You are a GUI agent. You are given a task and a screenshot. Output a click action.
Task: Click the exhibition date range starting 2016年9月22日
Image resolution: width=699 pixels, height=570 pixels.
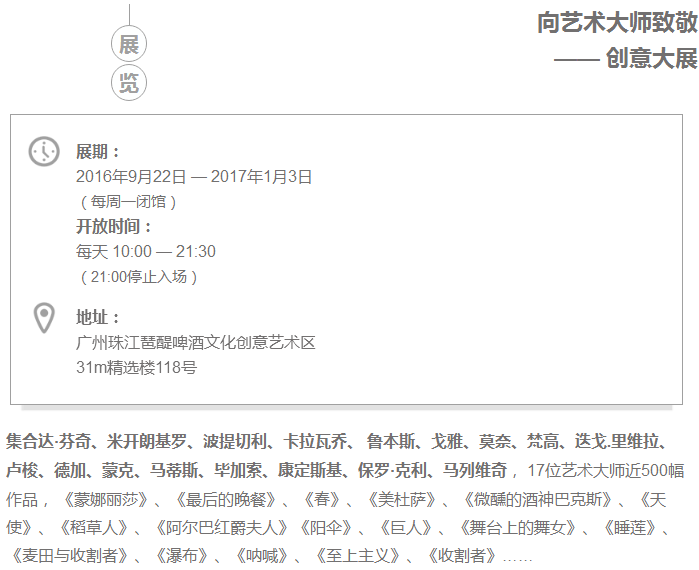pyautogui.click(x=194, y=177)
